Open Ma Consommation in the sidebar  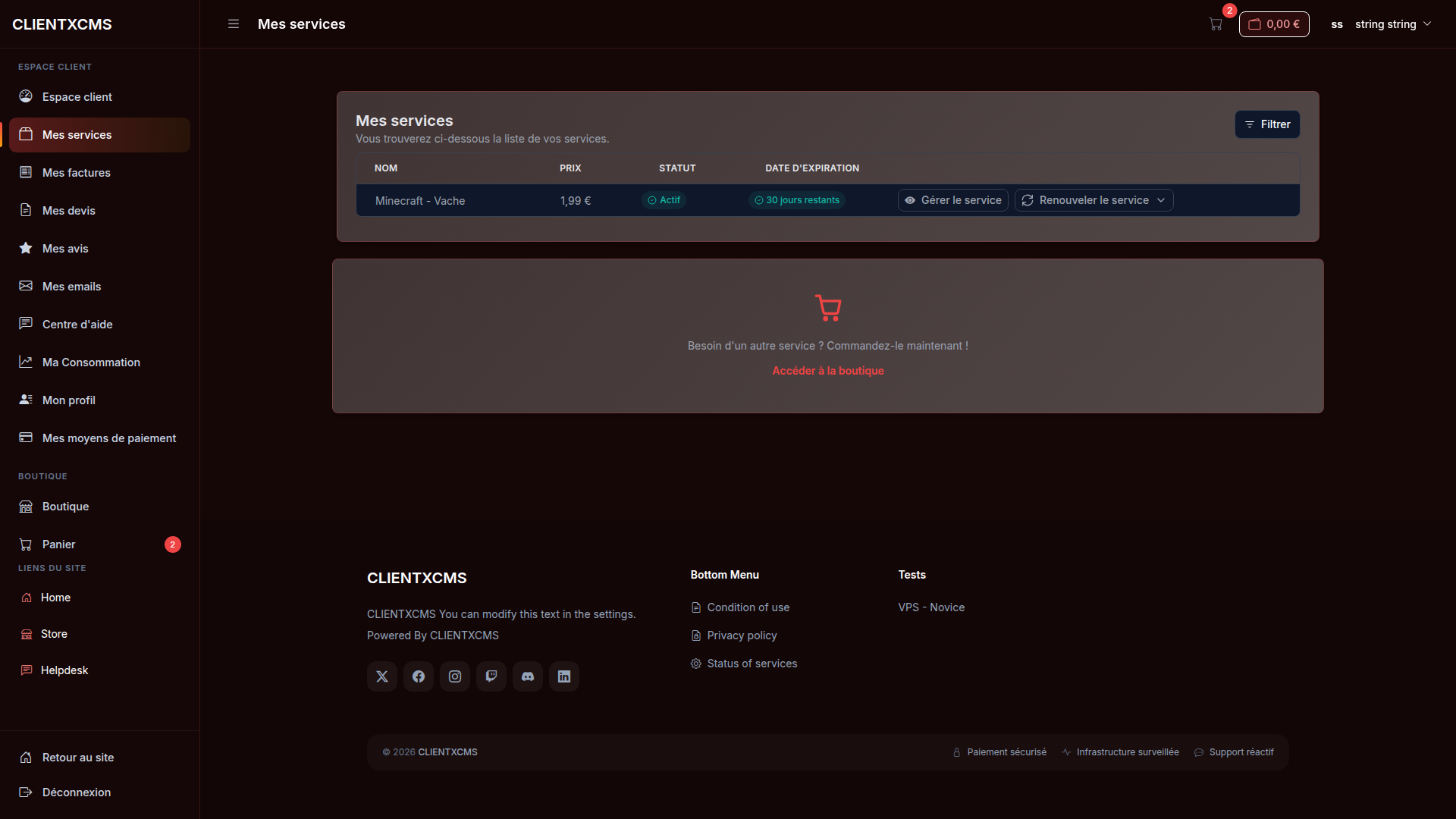point(99,362)
